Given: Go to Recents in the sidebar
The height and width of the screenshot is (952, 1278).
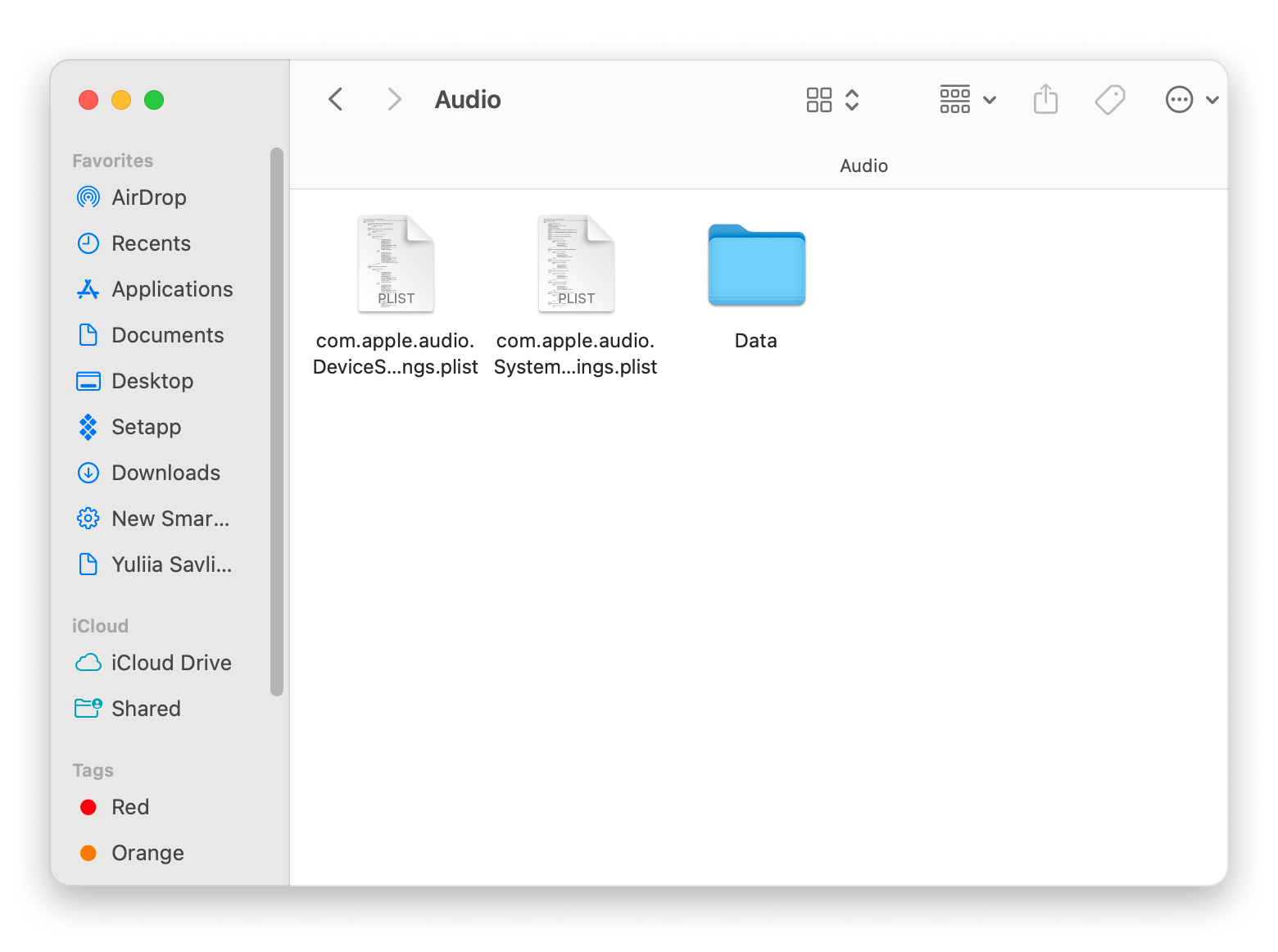Looking at the screenshot, I should coord(151,243).
